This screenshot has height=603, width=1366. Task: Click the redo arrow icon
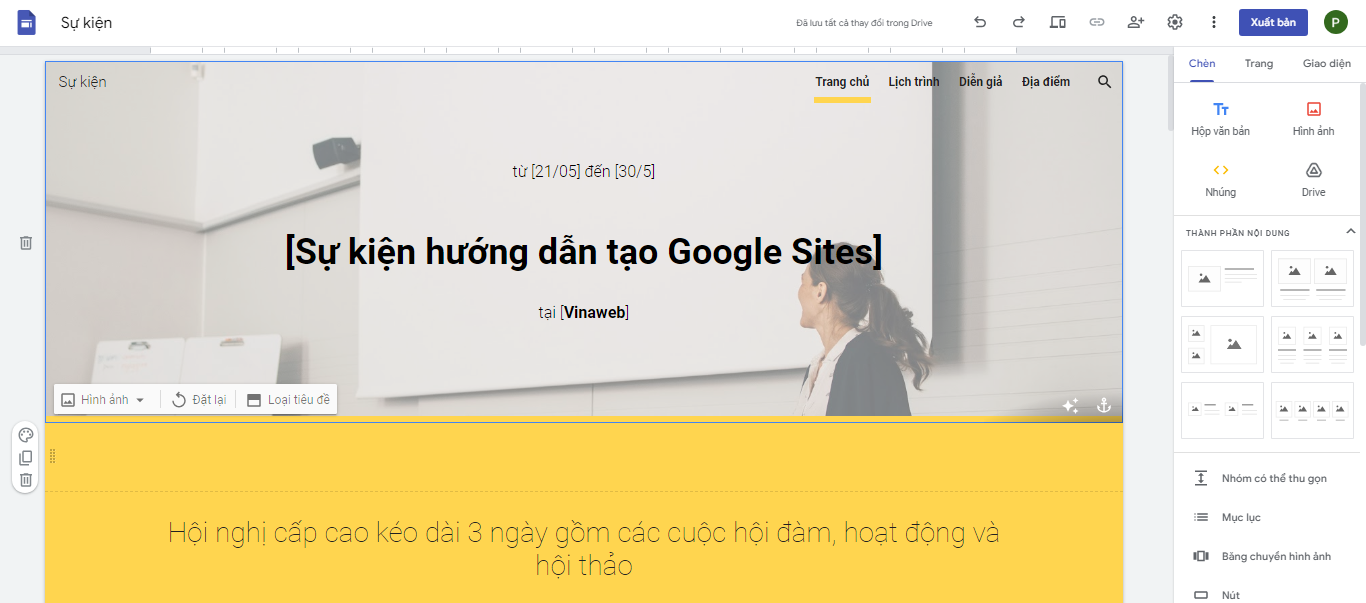1019,22
